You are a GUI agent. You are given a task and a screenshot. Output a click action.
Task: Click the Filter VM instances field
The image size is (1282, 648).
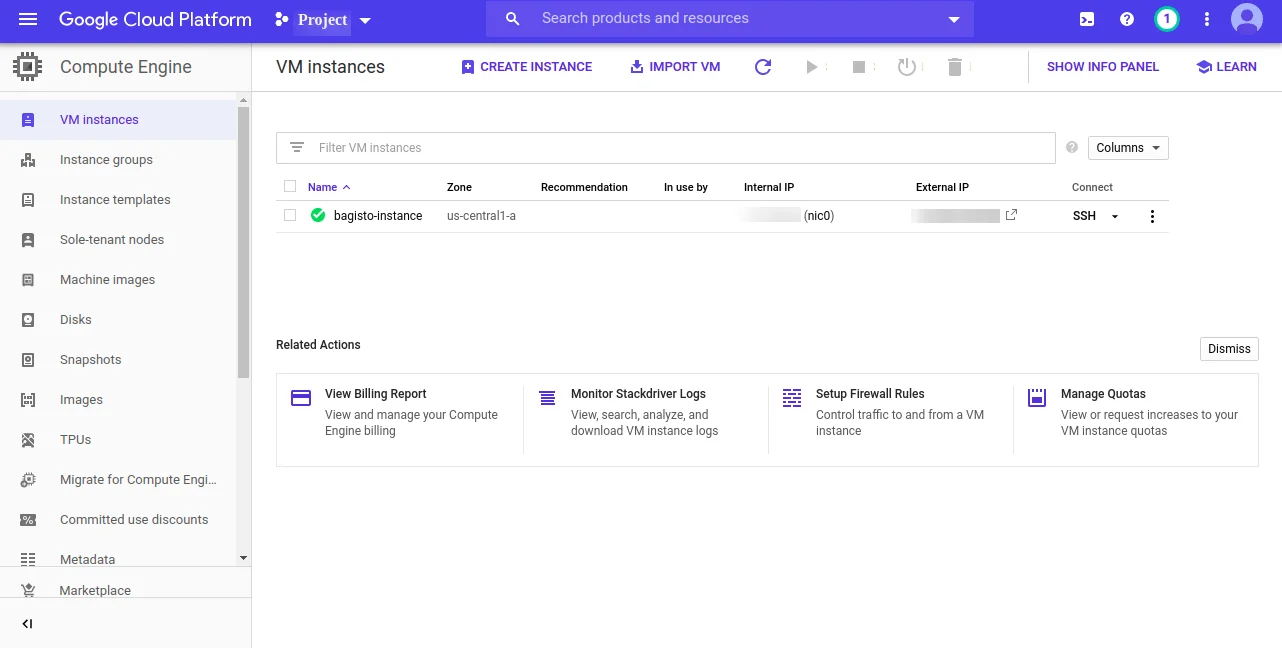[680, 148]
